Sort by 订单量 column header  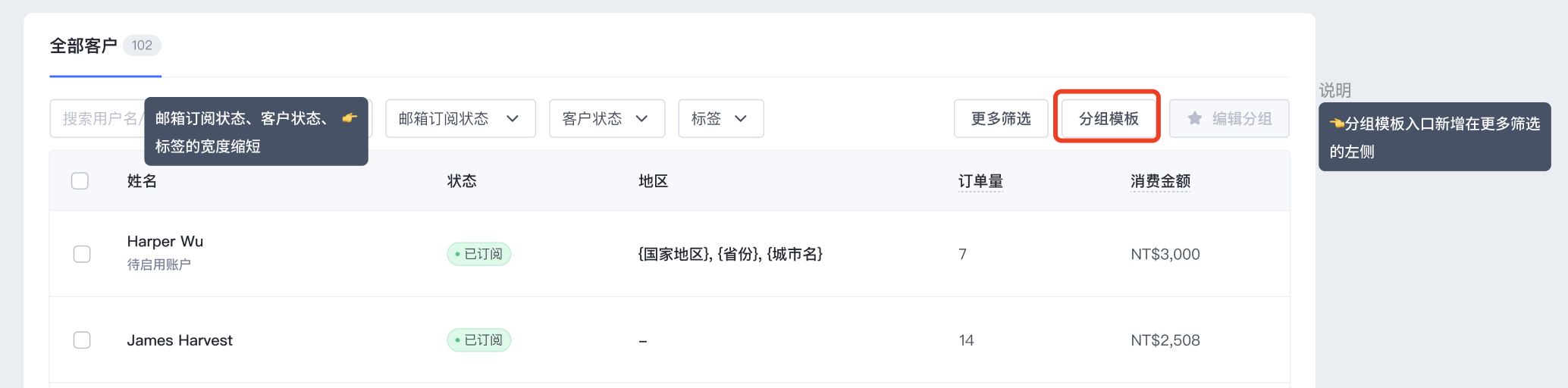tap(980, 181)
